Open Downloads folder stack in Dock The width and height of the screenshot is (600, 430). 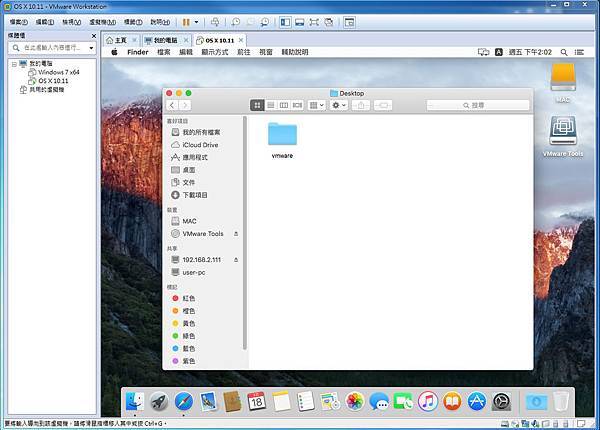pos(536,402)
